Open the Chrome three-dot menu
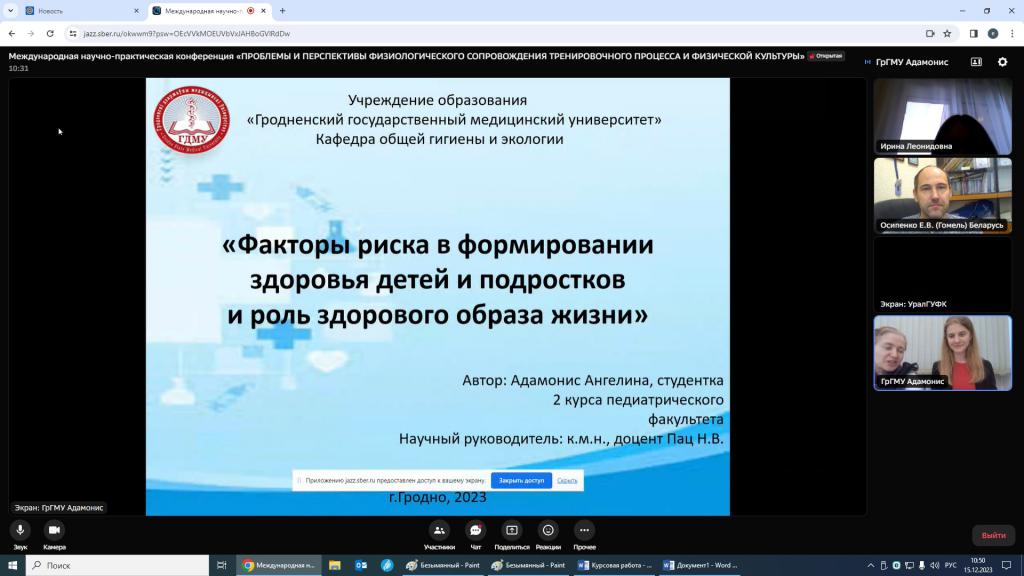 click(1011, 33)
